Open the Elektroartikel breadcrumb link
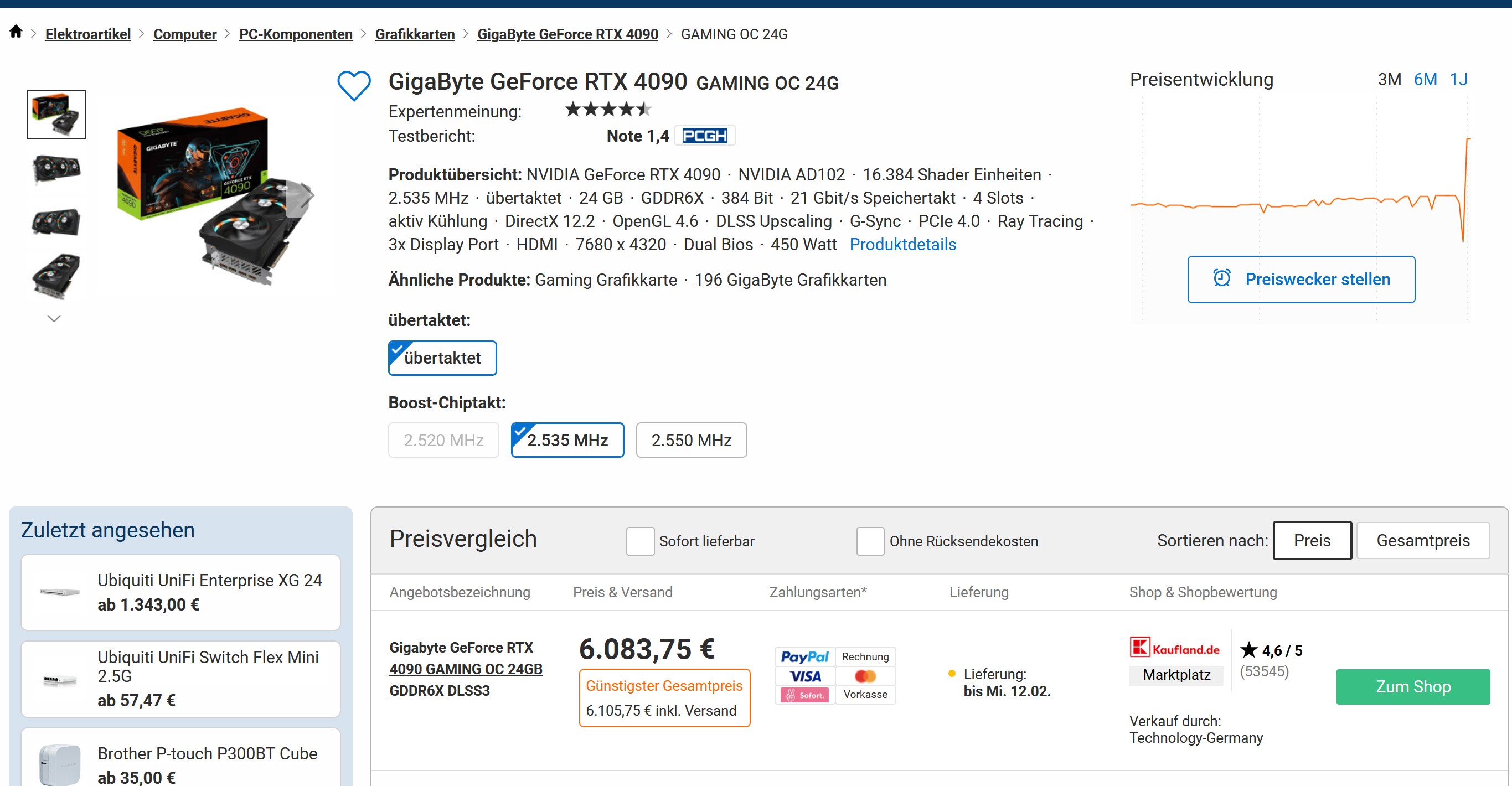The width and height of the screenshot is (1512, 786). point(88,34)
